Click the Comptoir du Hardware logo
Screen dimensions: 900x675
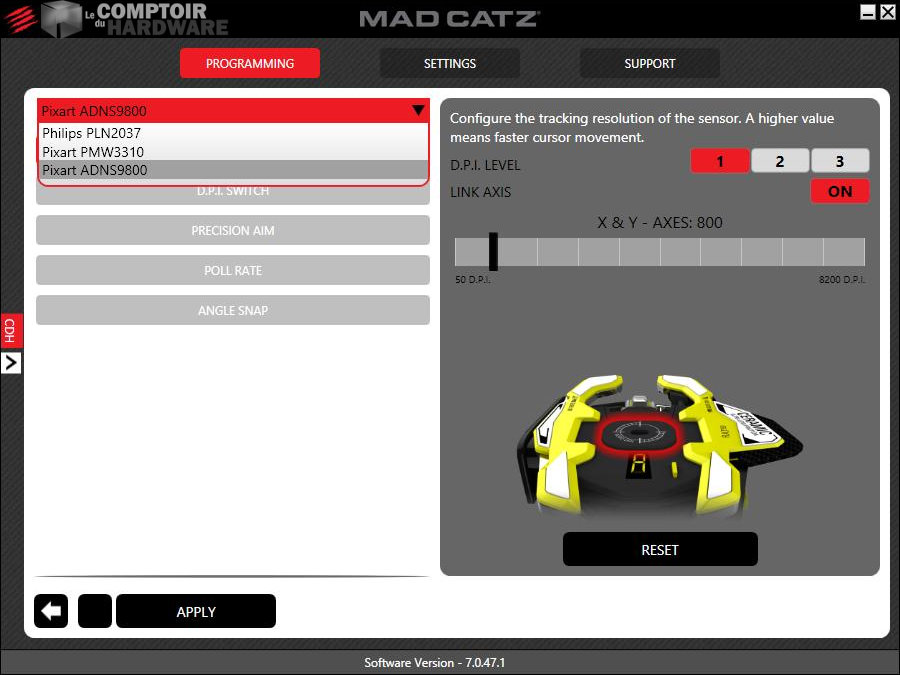coord(134,19)
